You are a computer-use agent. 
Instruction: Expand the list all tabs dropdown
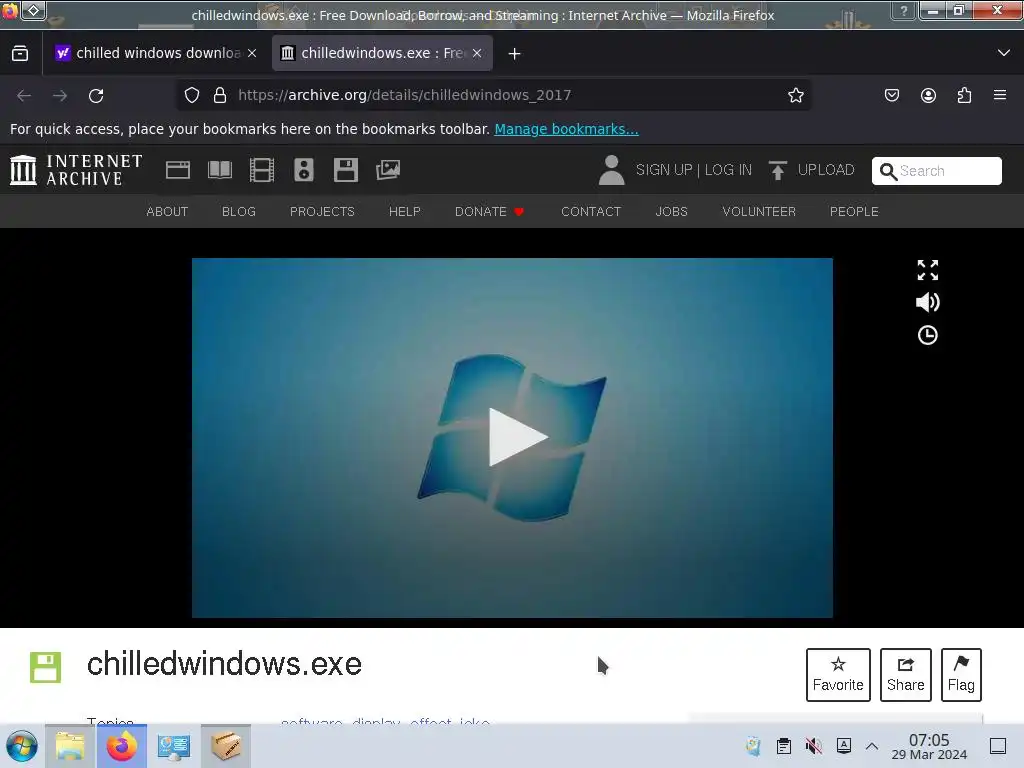point(1004,53)
